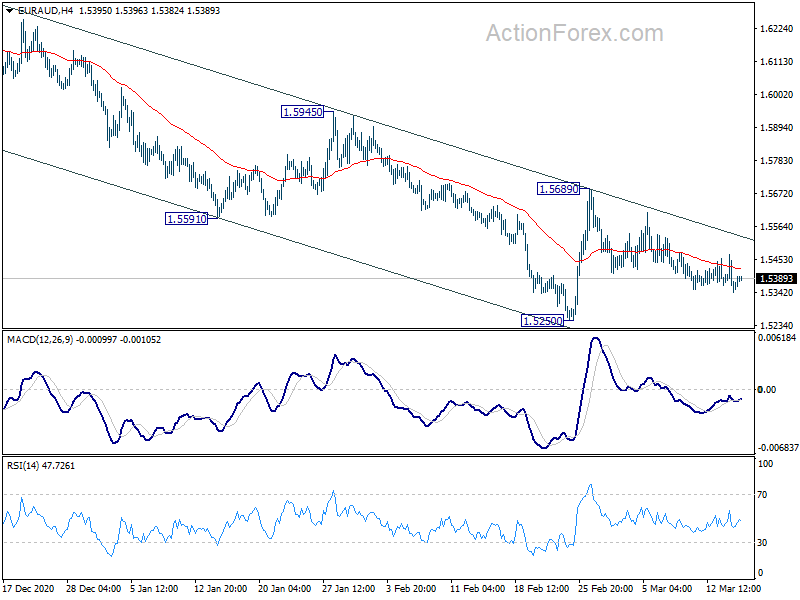Click the RSI 100 scale label

[765, 464]
